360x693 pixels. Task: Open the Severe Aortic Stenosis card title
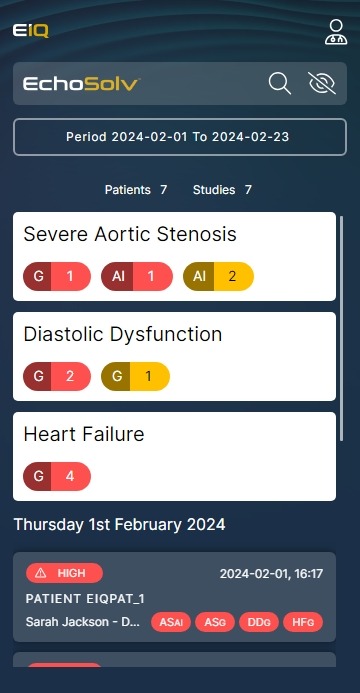pos(130,234)
